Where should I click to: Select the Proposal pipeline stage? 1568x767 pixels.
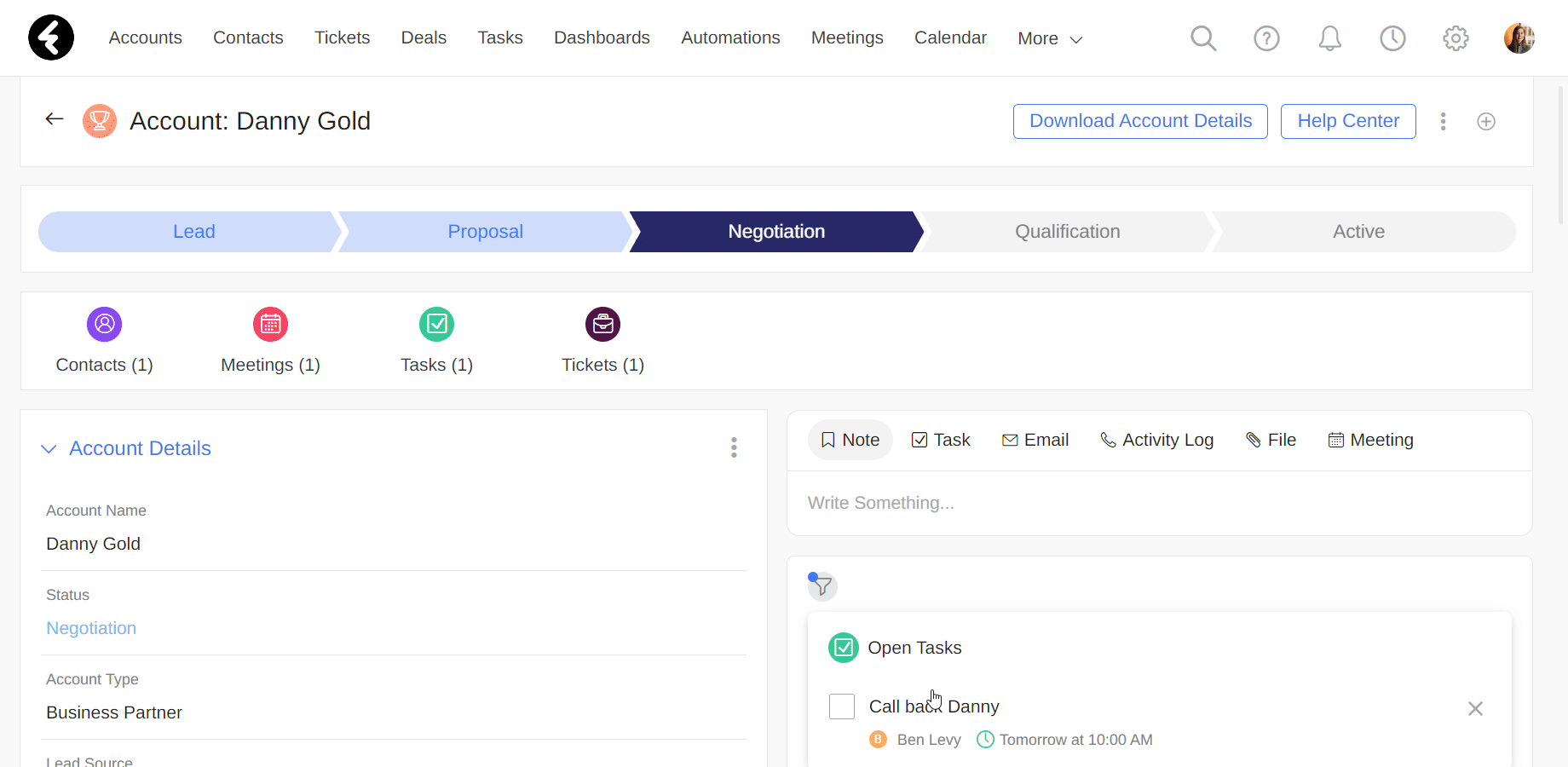pos(485,232)
